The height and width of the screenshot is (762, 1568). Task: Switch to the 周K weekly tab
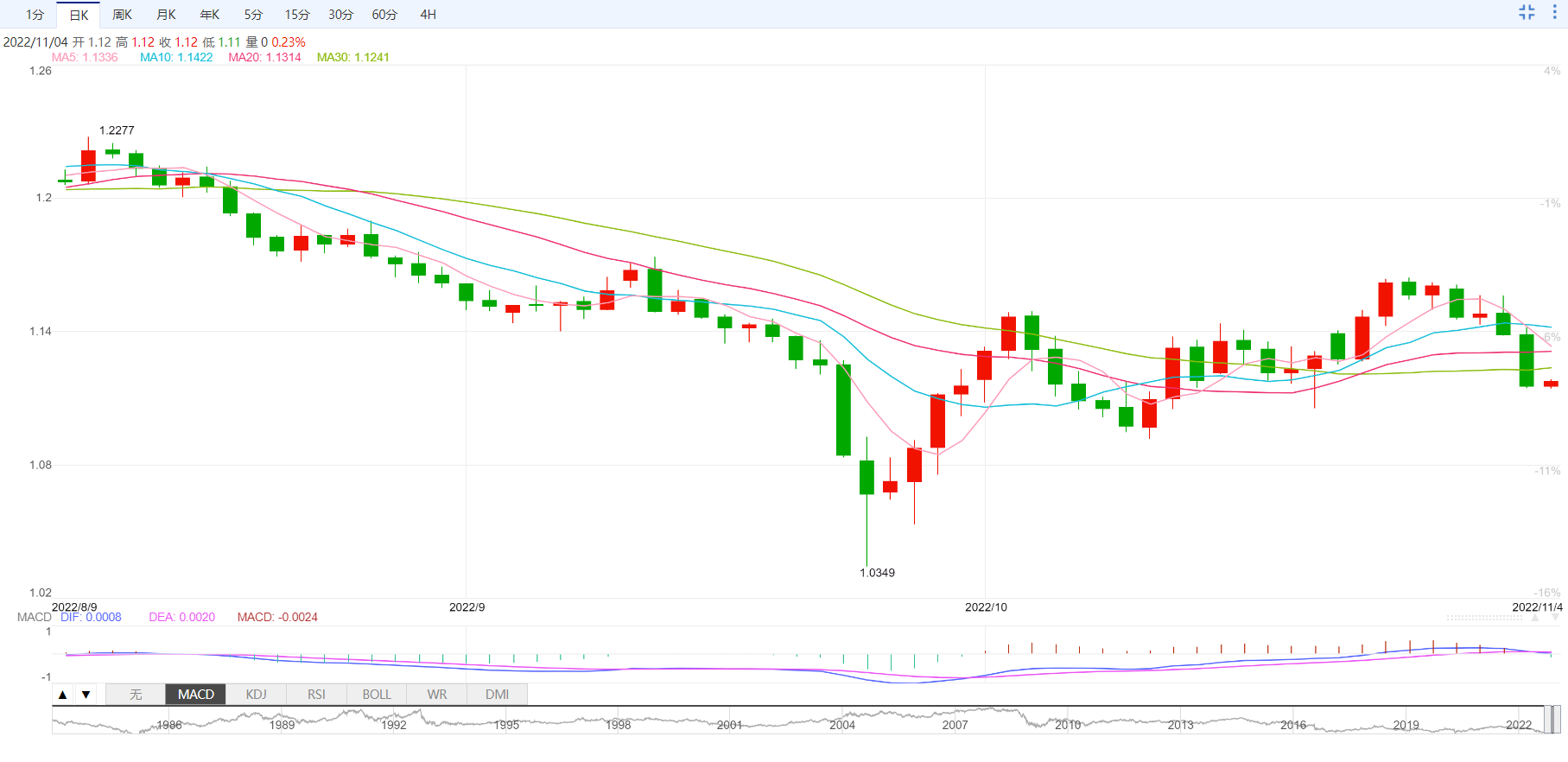[x=123, y=15]
